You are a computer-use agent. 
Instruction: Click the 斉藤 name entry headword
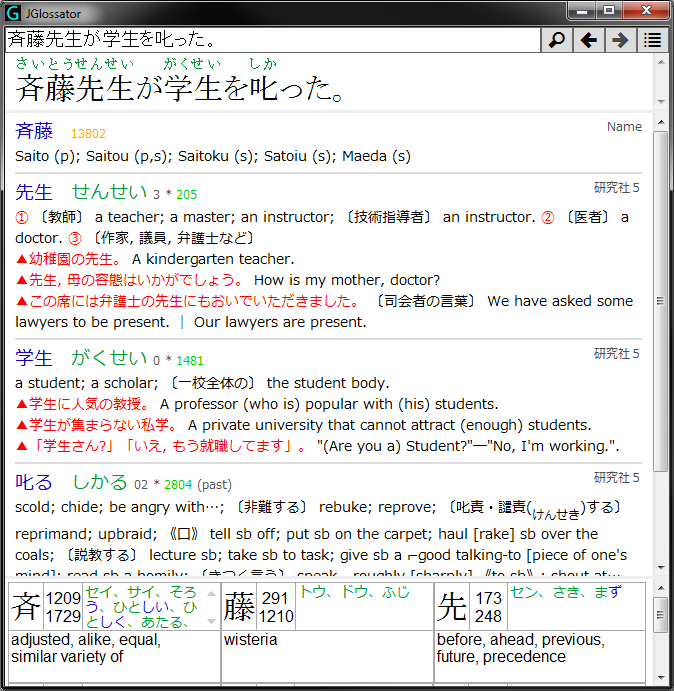34,131
